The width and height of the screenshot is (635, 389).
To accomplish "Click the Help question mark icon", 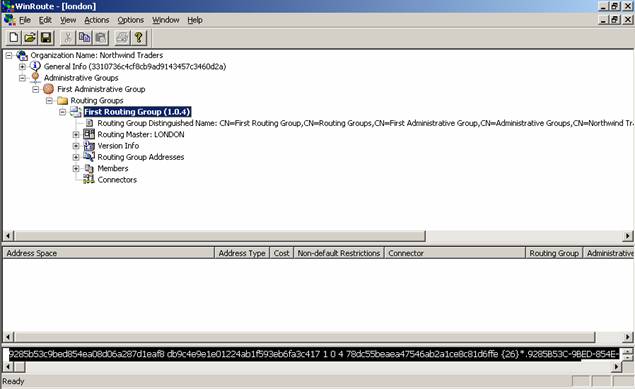I will tap(139, 38).
